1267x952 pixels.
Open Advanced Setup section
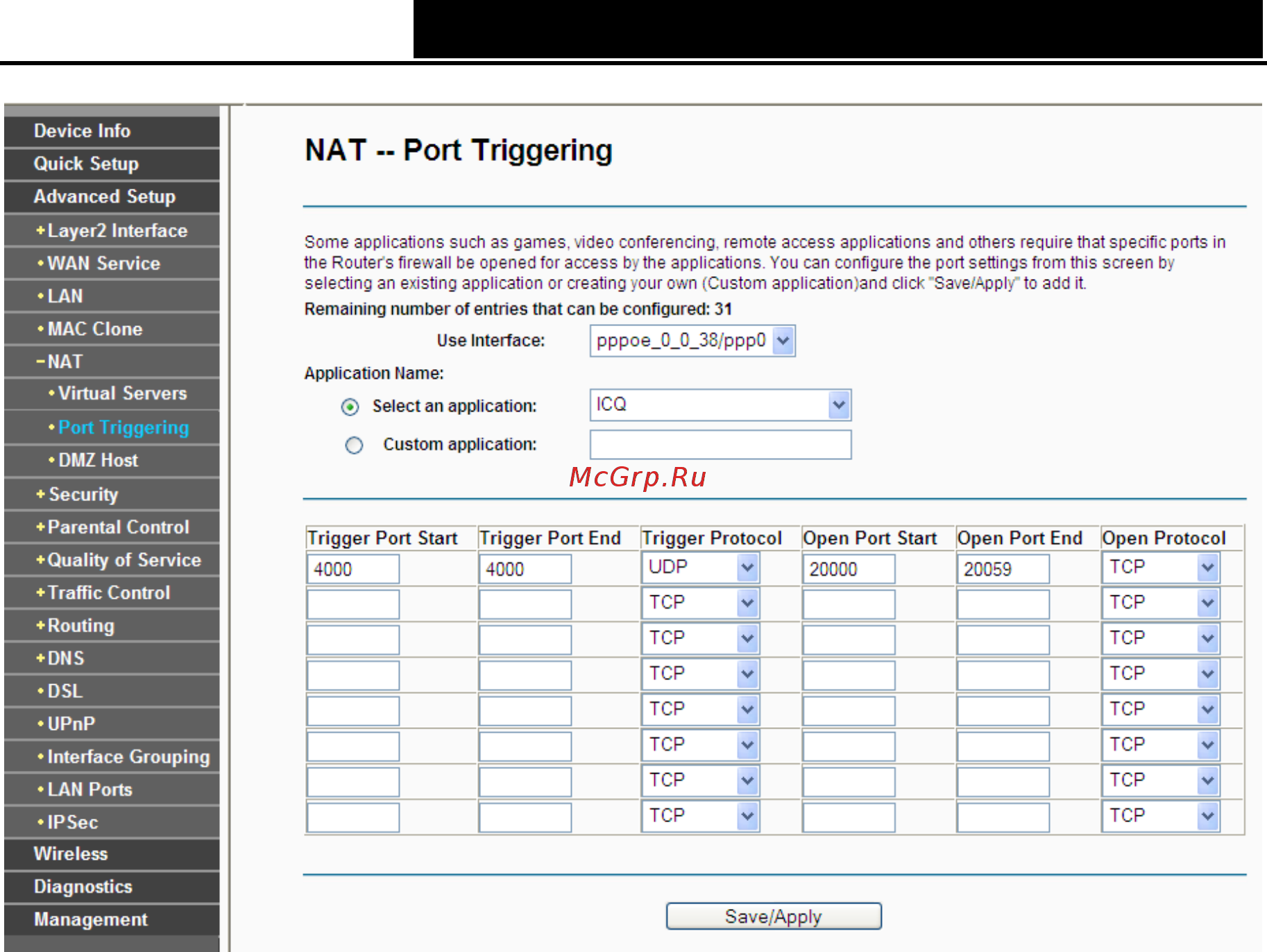104,196
